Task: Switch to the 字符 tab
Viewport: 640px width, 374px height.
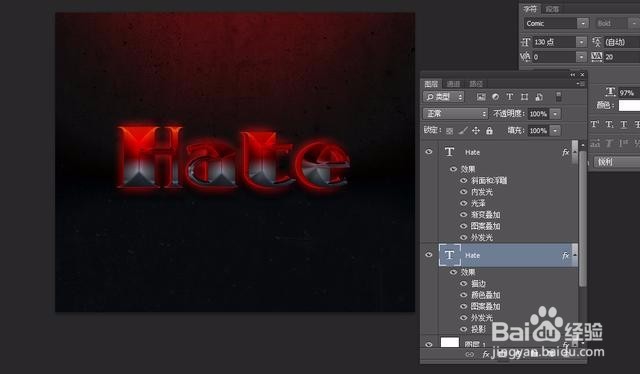Action: click(x=530, y=9)
